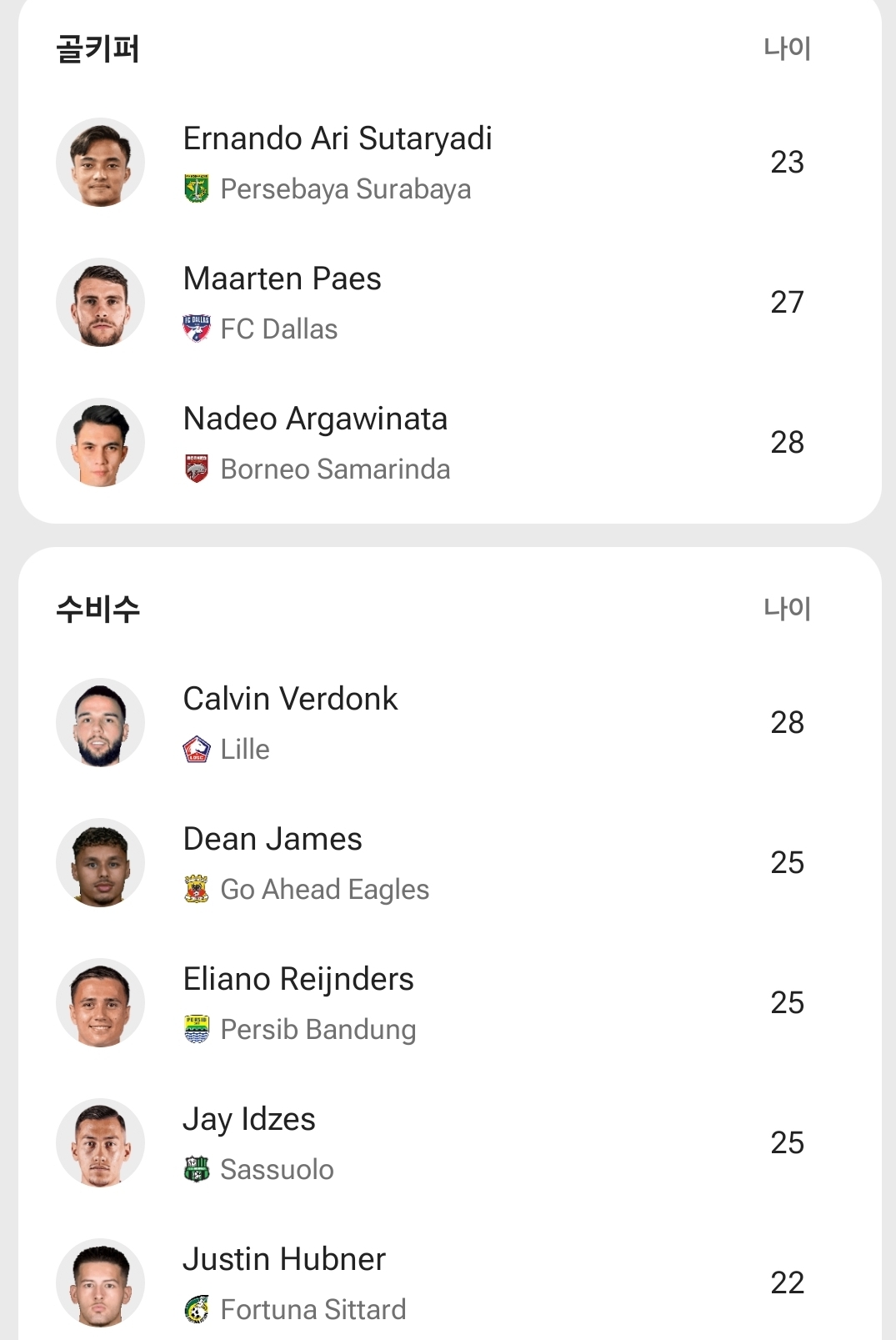The width and height of the screenshot is (896, 1340).
Task: Click the Borneo Samarinda club crest icon
Action: 197,469
